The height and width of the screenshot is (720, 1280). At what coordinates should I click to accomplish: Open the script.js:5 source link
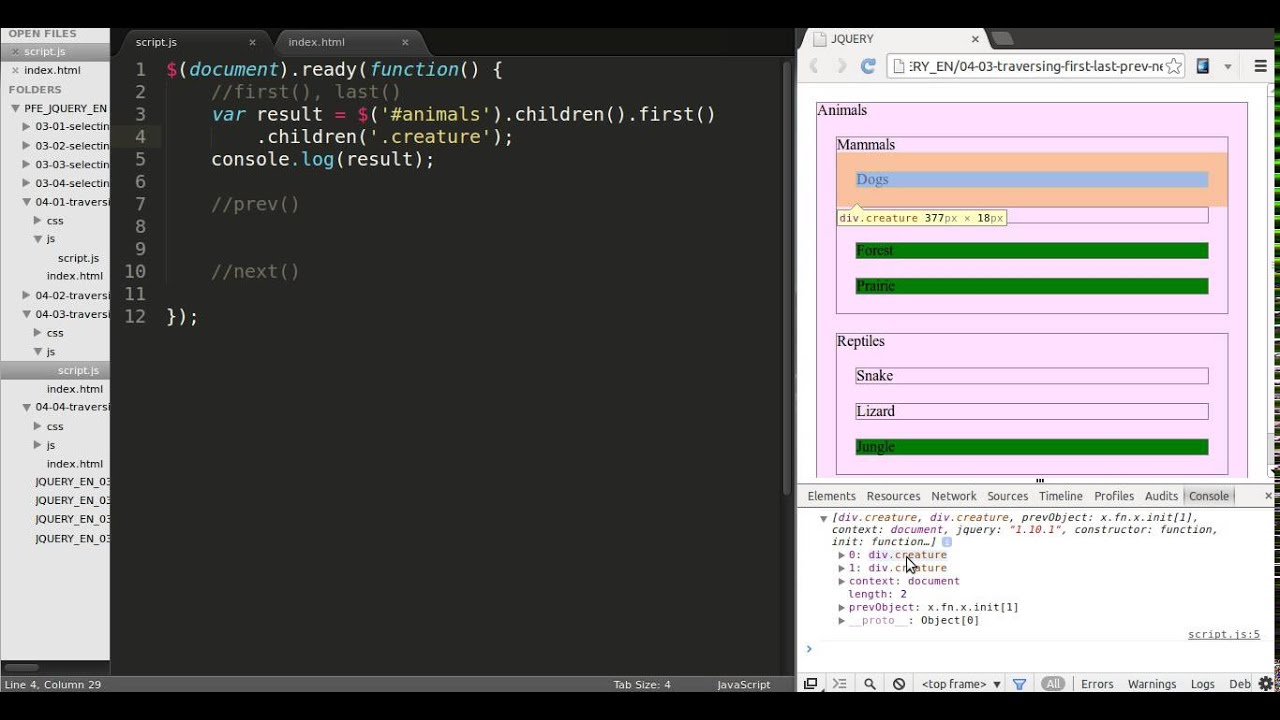click(1224, 634)
